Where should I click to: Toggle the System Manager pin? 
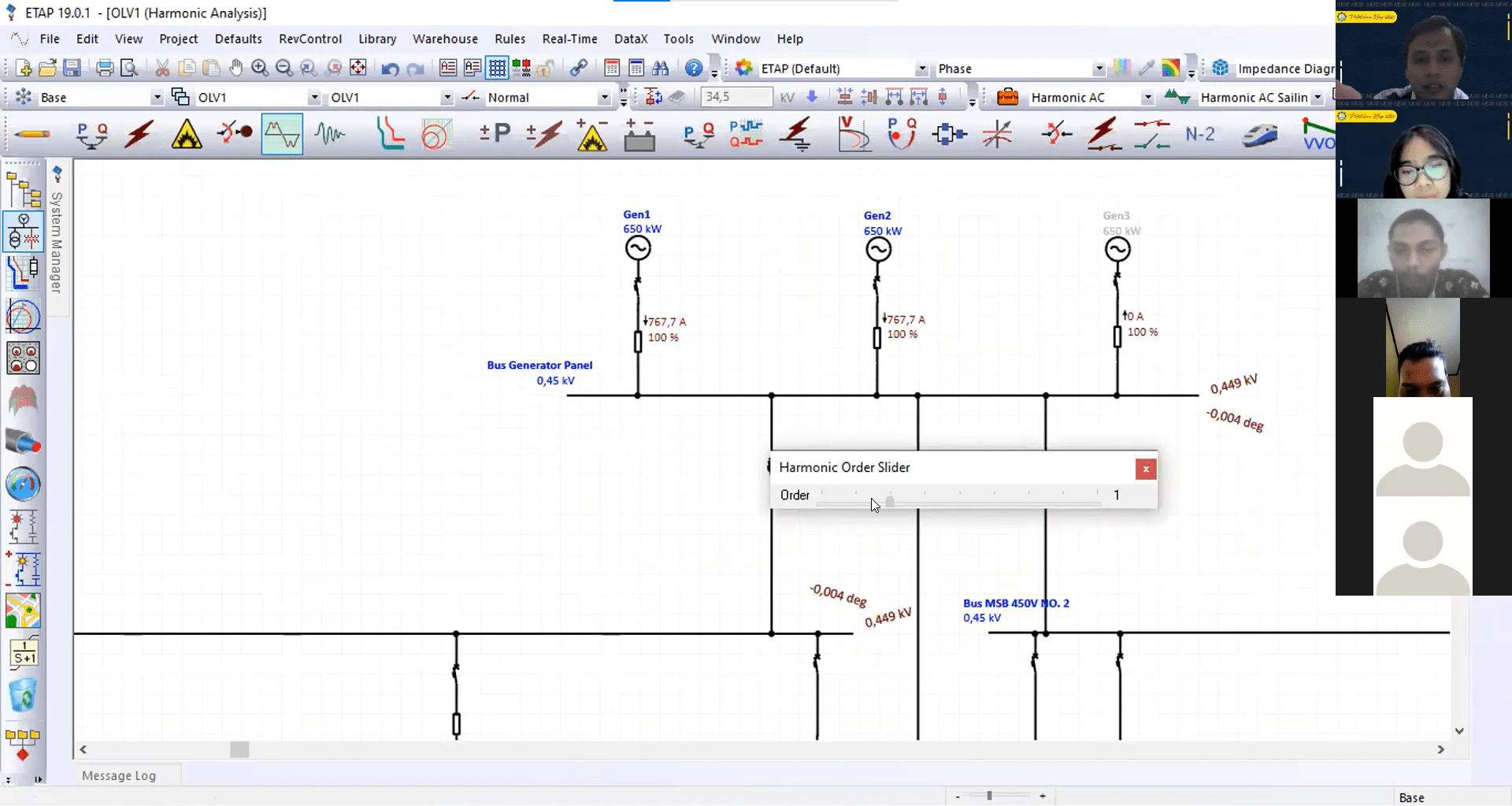coord(57,173)
